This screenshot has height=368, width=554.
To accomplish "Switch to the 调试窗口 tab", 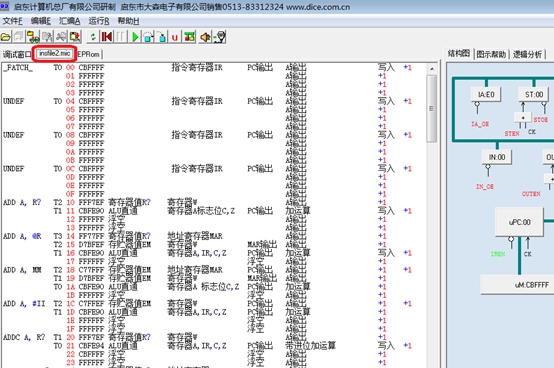I will [17, 54].
